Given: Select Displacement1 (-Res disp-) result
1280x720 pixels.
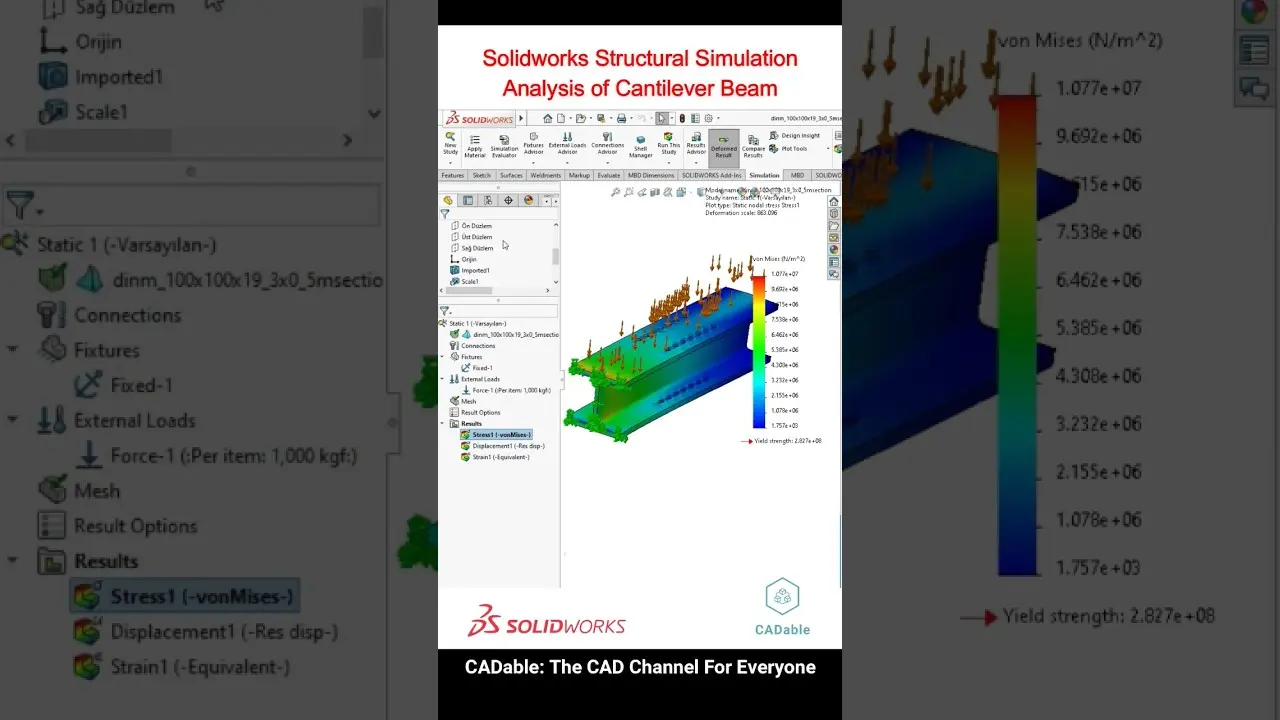Looking at the screenshot, I should click(x=508, y=446).
